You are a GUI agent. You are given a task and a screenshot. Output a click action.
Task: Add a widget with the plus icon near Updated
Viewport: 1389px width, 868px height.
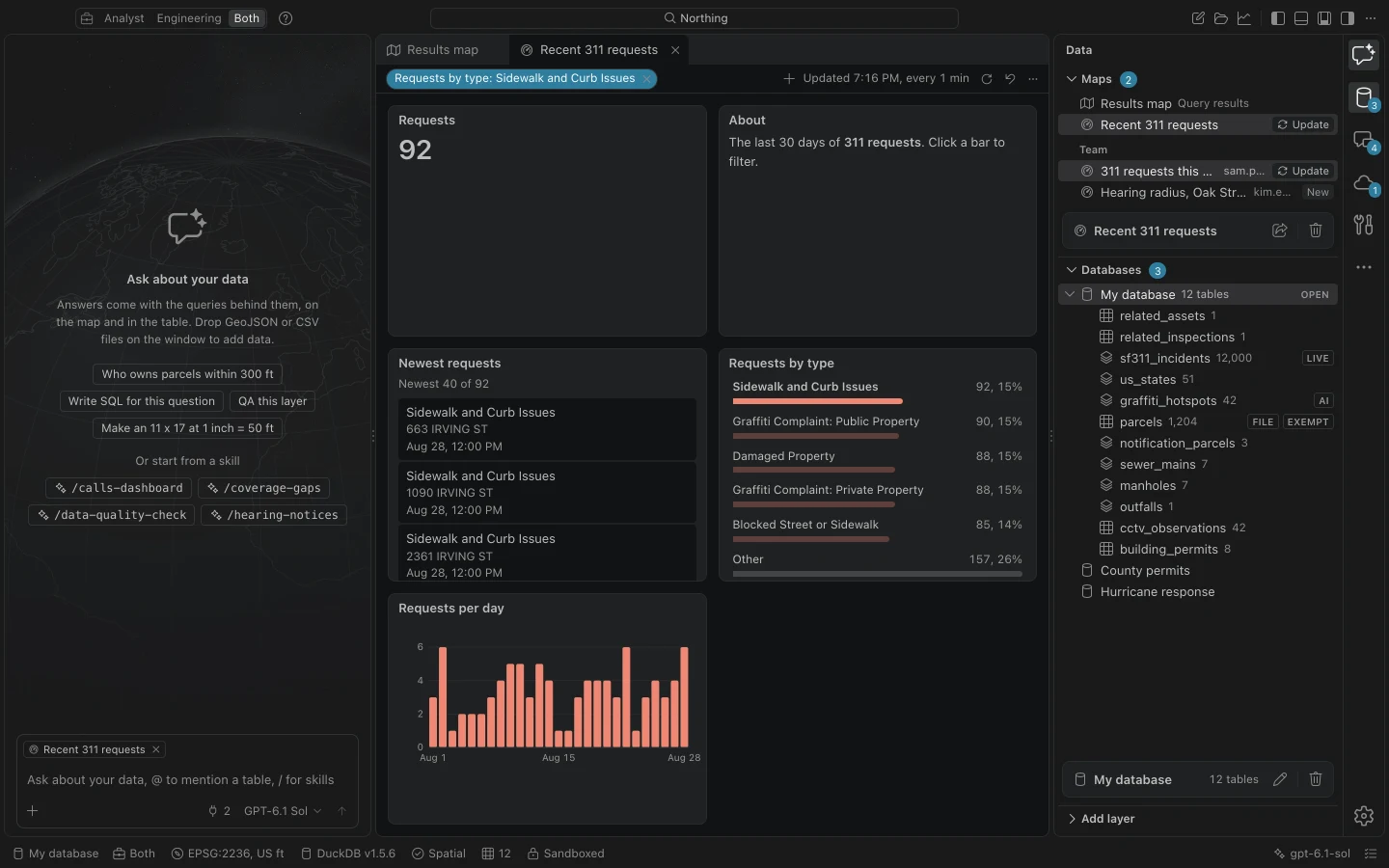(789, 79)
